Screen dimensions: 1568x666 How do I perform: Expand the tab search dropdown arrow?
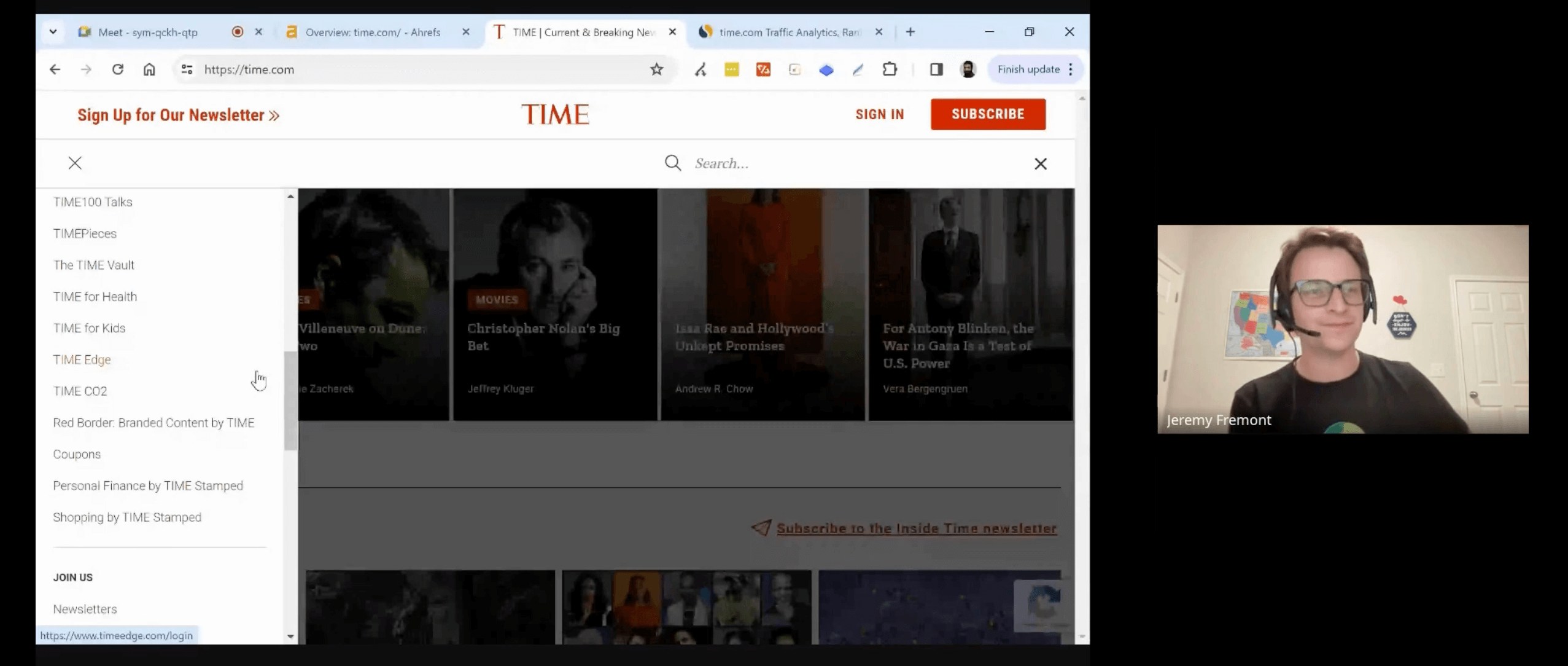click(x=53, y=32)
